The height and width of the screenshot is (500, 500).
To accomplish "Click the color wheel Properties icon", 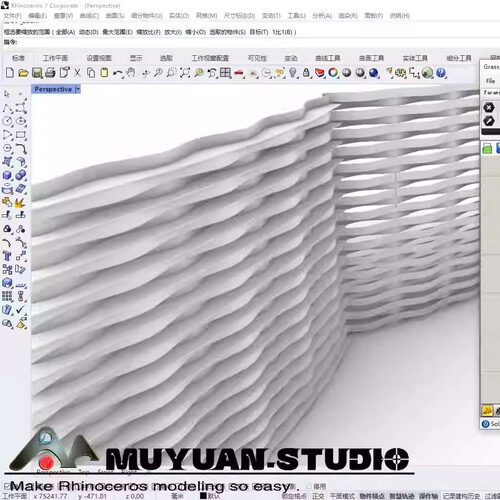I will 333,73.
